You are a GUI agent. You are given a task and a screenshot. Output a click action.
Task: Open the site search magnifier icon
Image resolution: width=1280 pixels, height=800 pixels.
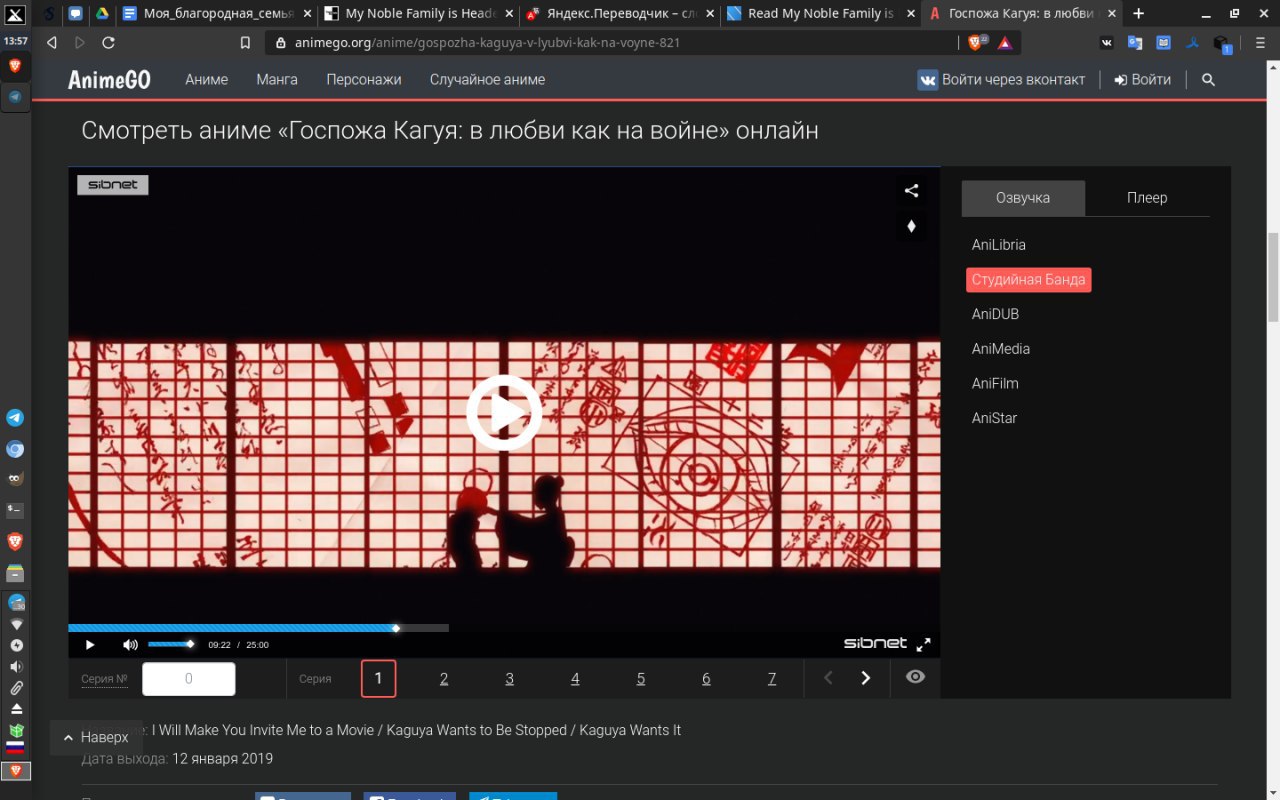1208,80
